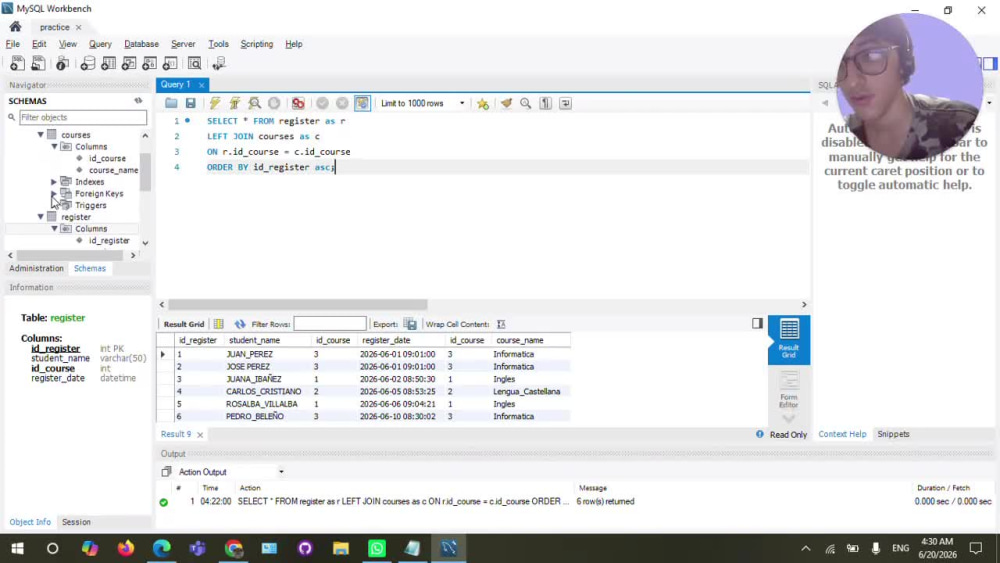Image resolution: width=1000 pixels, height=563 pixels.
Task: Refresh result grid data icon
Action: [240, 324]
